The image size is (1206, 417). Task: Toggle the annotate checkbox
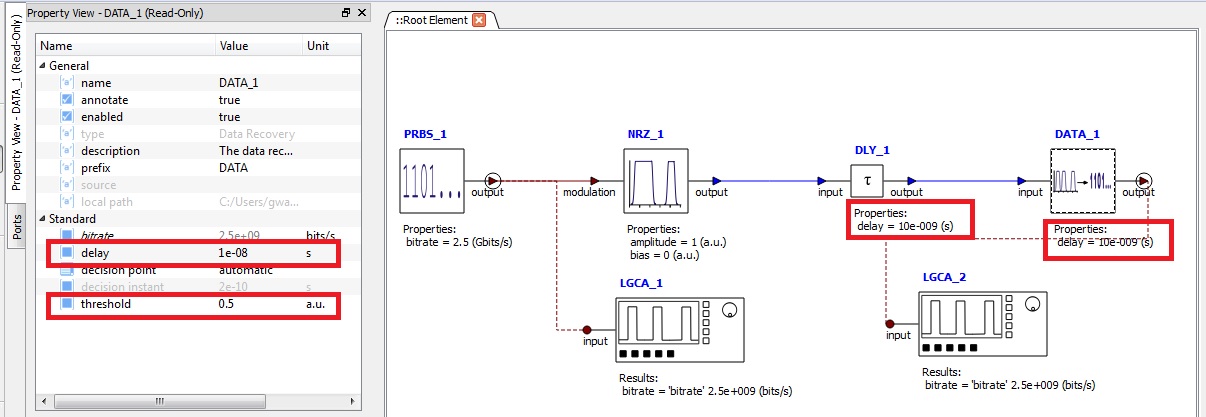[67, 100]
